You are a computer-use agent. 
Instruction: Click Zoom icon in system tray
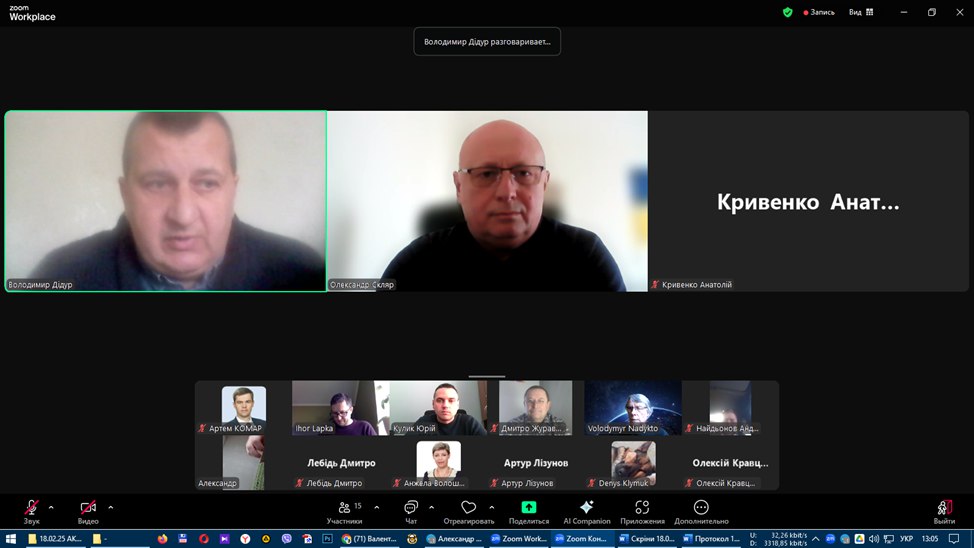(830, 539)
